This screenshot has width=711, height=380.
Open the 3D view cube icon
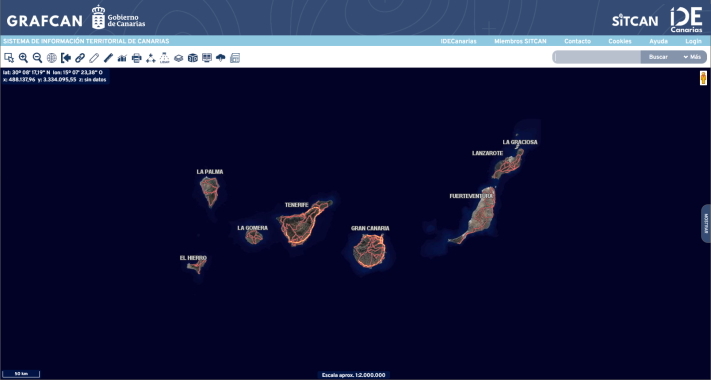coord(193,58)
